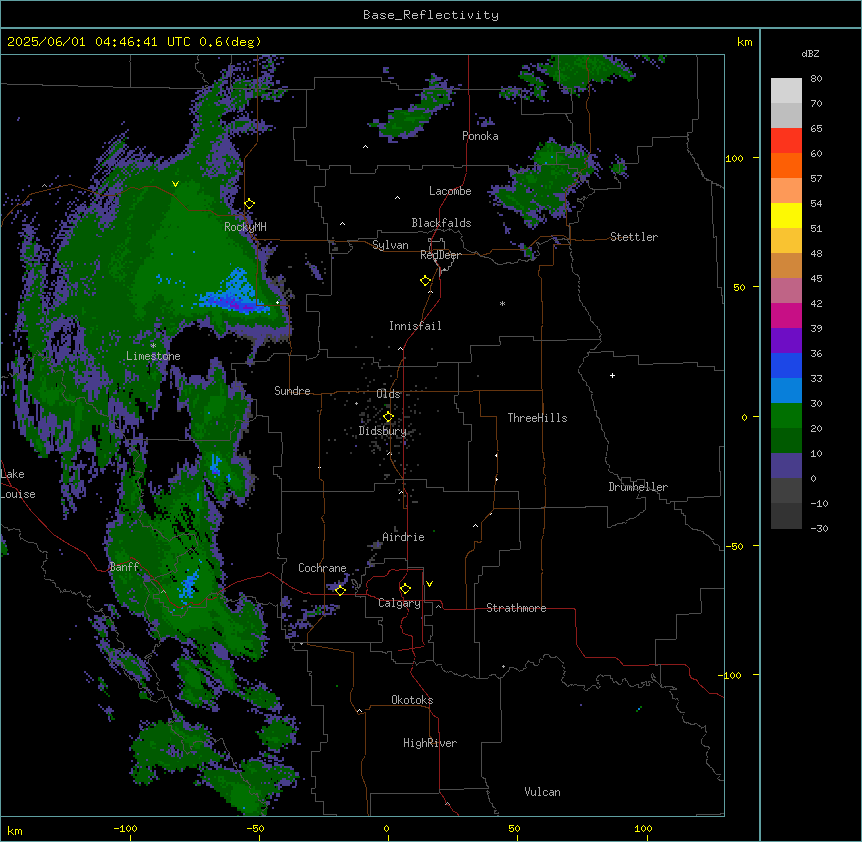Viewport: 862px width, 842px height.
Task: Pick the slate purple 0-10 dBZ swatch
Action: click(x=786, y=466)
